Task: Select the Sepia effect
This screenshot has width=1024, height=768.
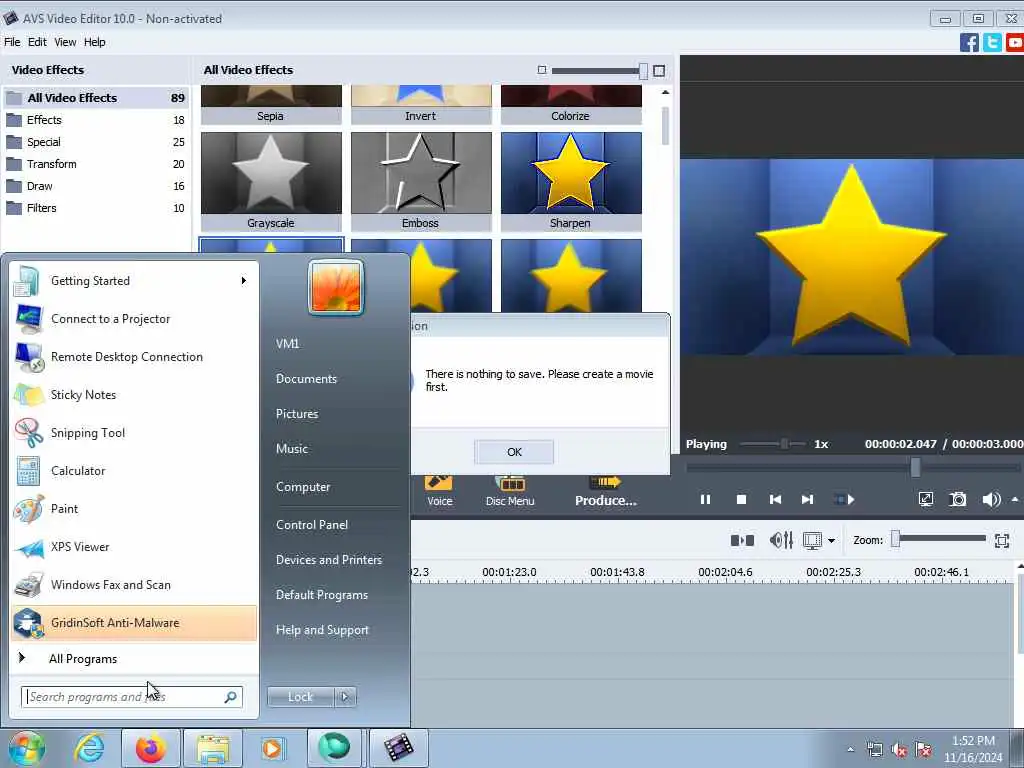Action: click(x=271, y=104)
